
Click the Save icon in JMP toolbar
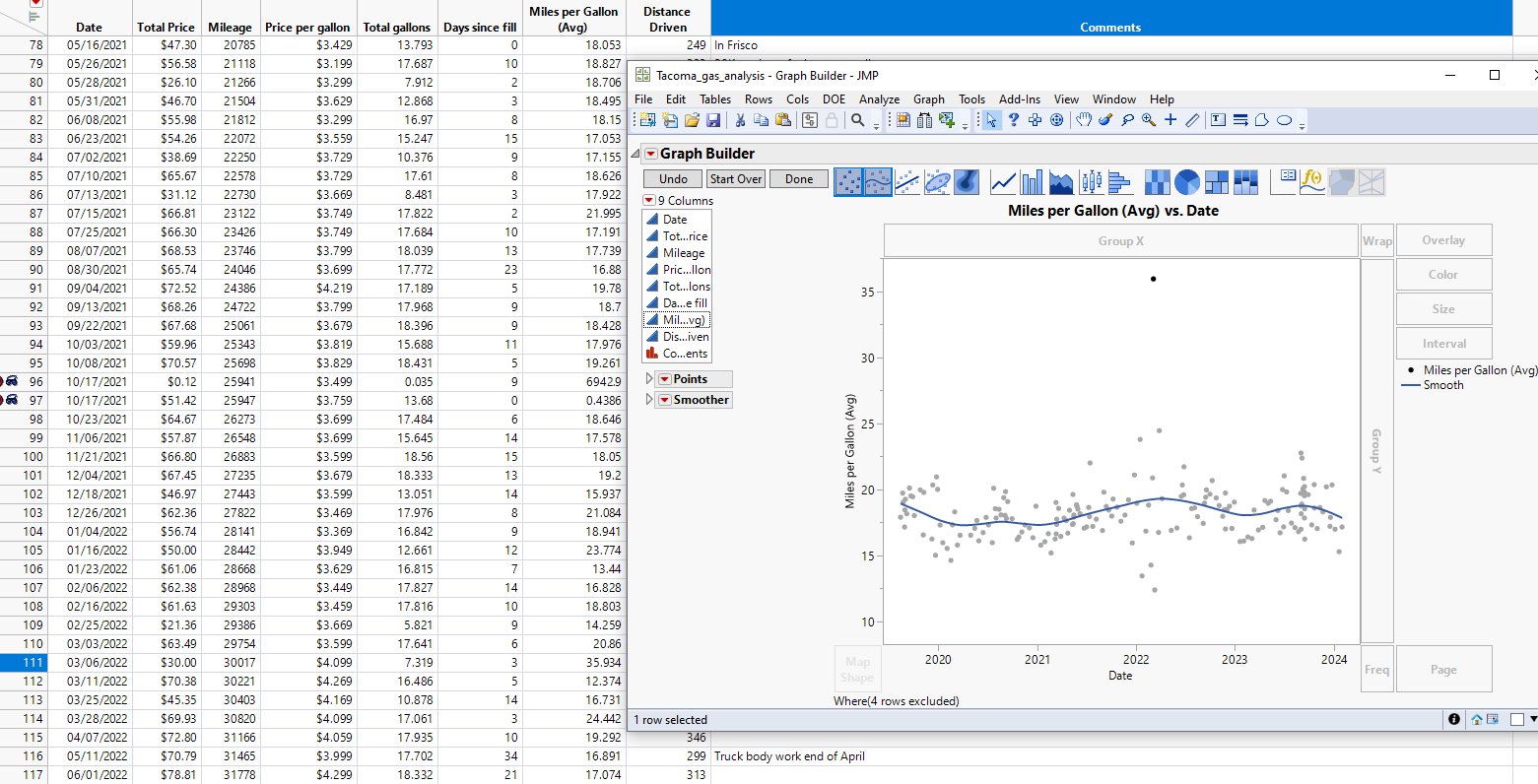(713, 120)
